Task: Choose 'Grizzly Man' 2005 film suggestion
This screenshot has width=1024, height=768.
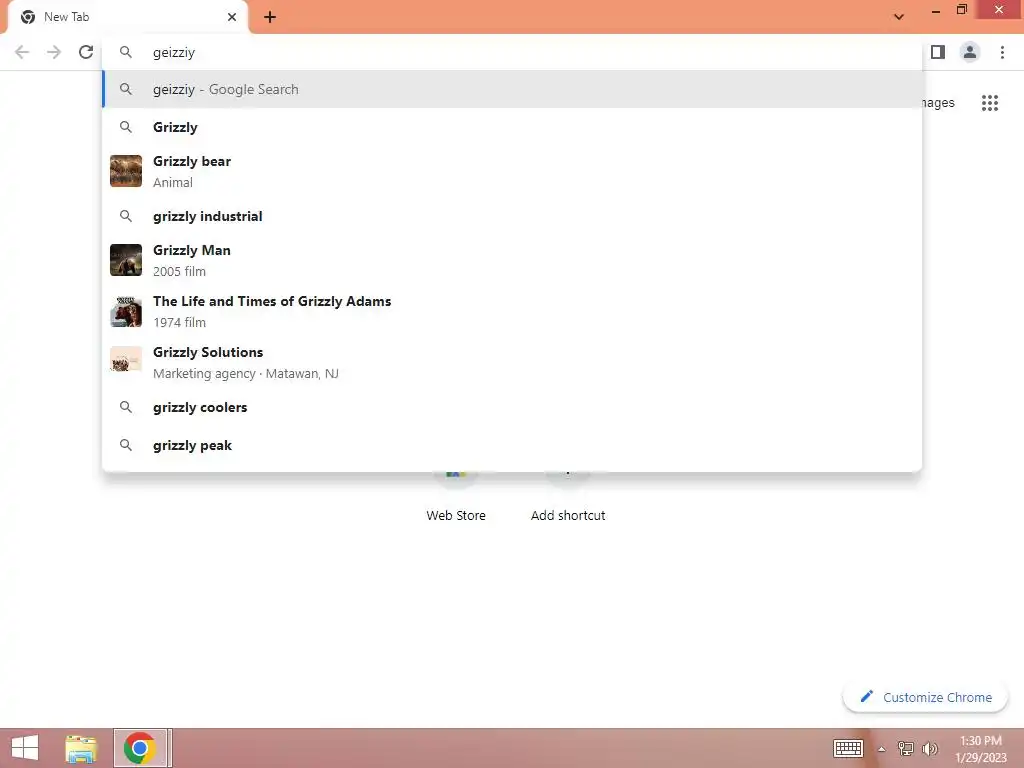Action: click(513, 260)
